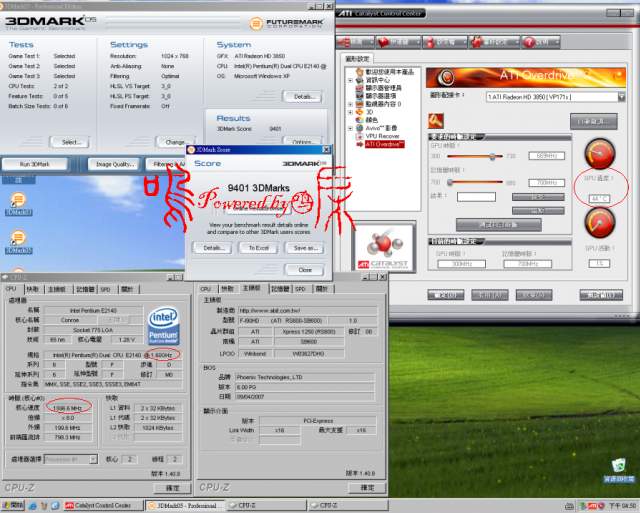The image size is (640, 513).
Task: Click Change... under Settings in 3DMark05
Action: [x=176, y=142]
